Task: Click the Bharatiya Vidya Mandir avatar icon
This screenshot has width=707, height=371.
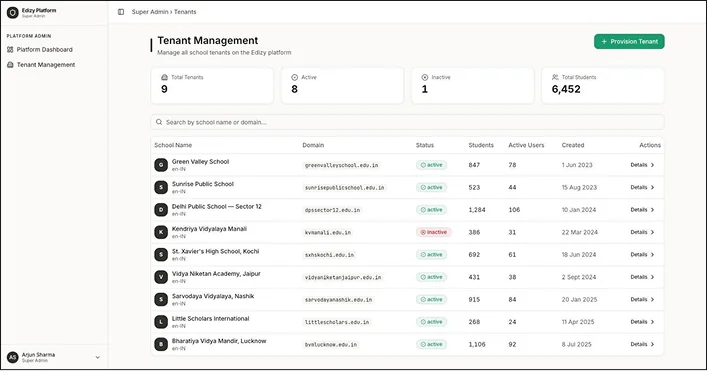Action: tap(161, 344)
